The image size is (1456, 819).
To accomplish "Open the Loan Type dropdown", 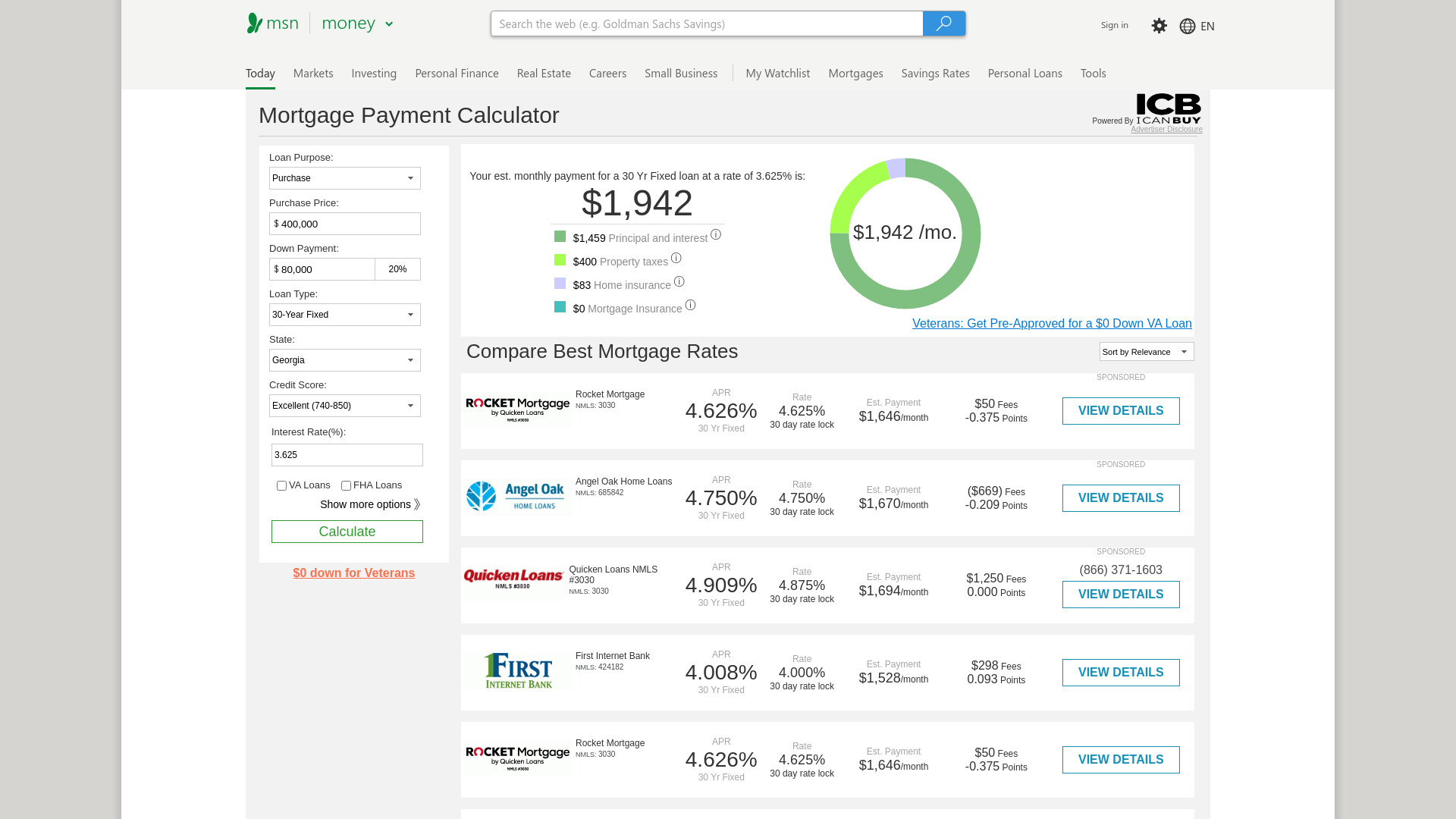I will 345,315.
